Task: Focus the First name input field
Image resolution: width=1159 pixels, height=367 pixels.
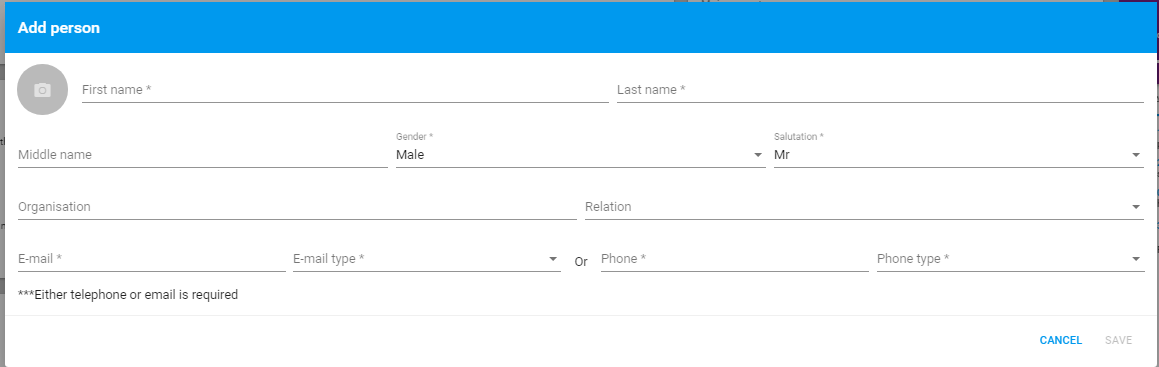Action: (x=345, y=90)
